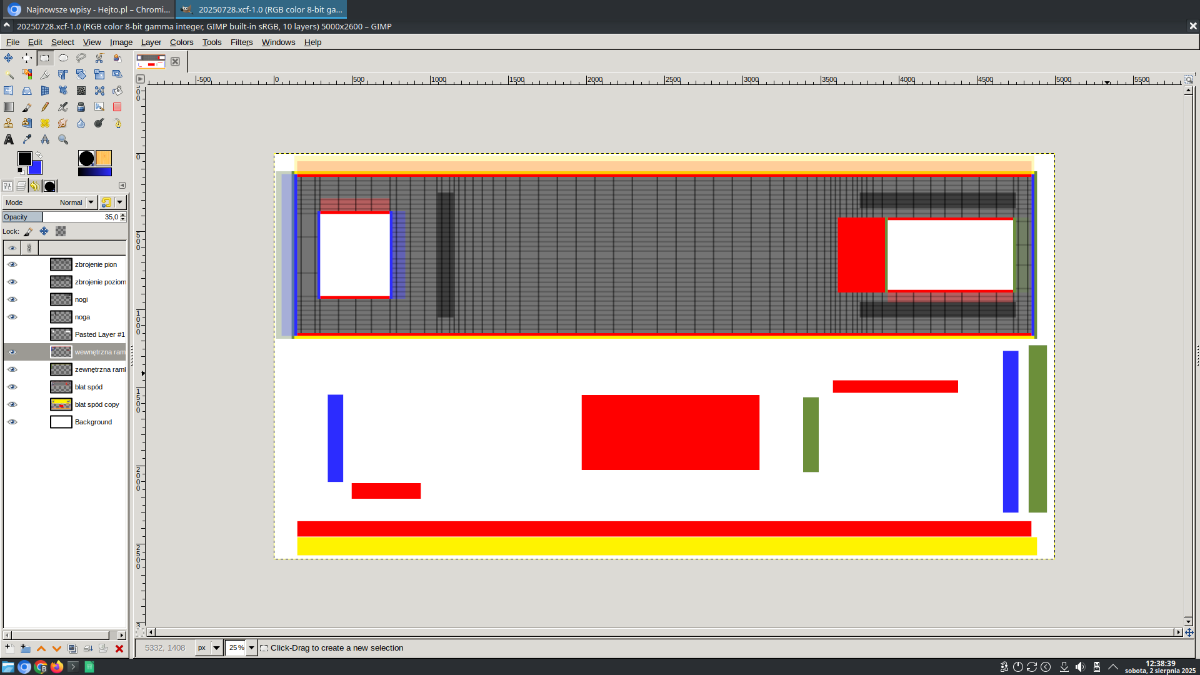The width and height of the screenshot is (1200, 675).
Task: Toggle the lock alpha channel checkerboard icon
Action: [60, 231]
